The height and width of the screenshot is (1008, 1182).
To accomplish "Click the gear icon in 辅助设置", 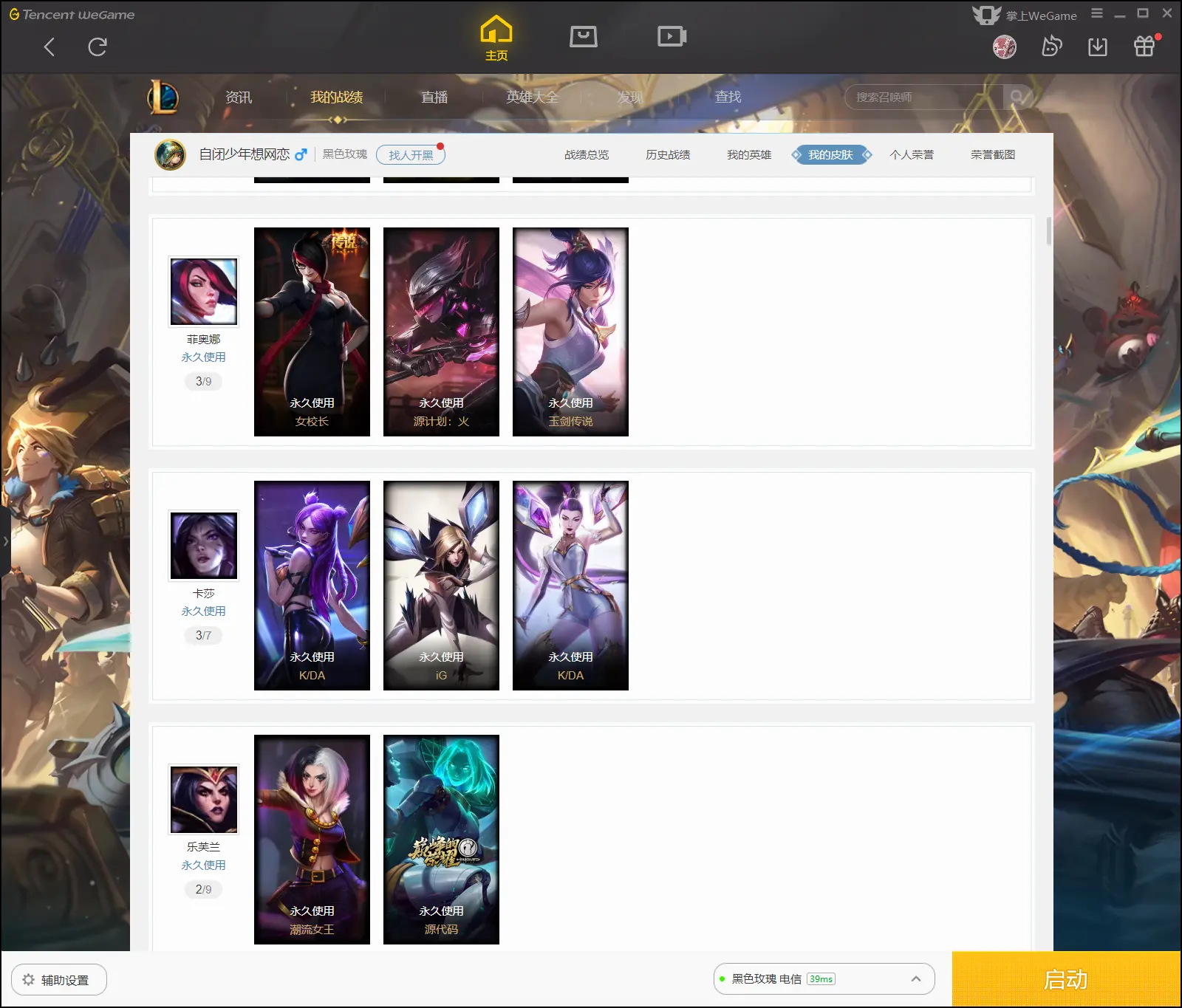I will click(29, 979).
